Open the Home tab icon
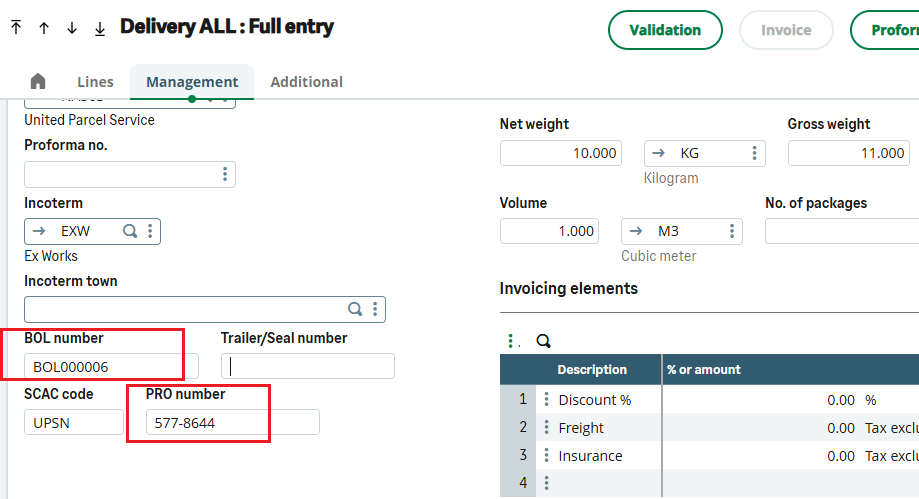The width and height of the screenshot is (919, 499). (x=38, y=82)
